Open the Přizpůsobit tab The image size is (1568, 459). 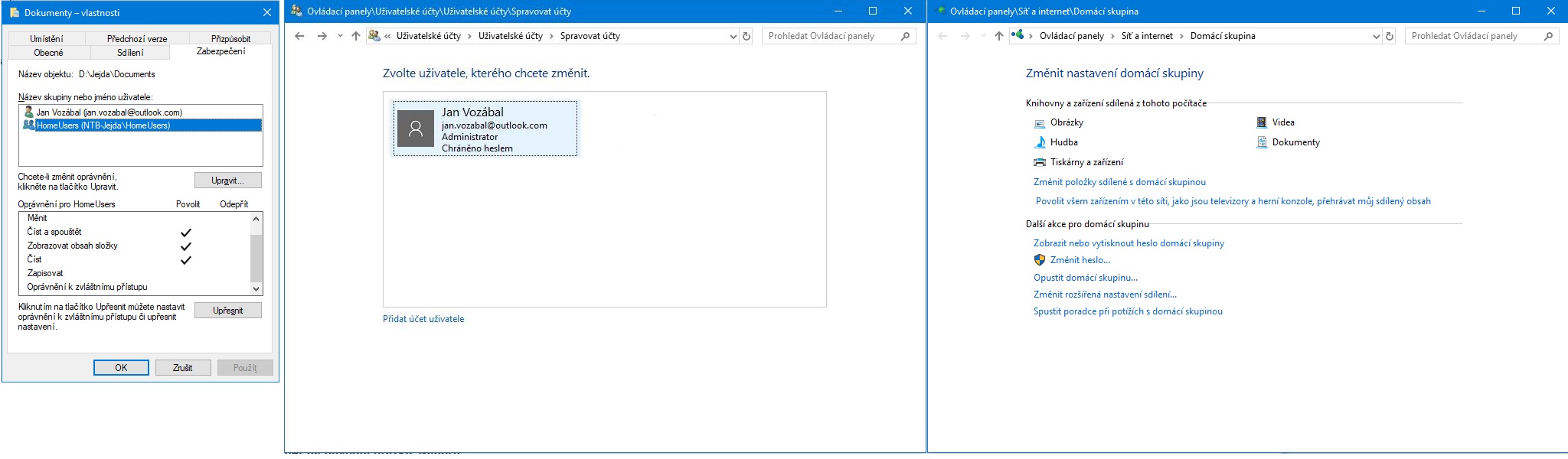pos(230,38)
